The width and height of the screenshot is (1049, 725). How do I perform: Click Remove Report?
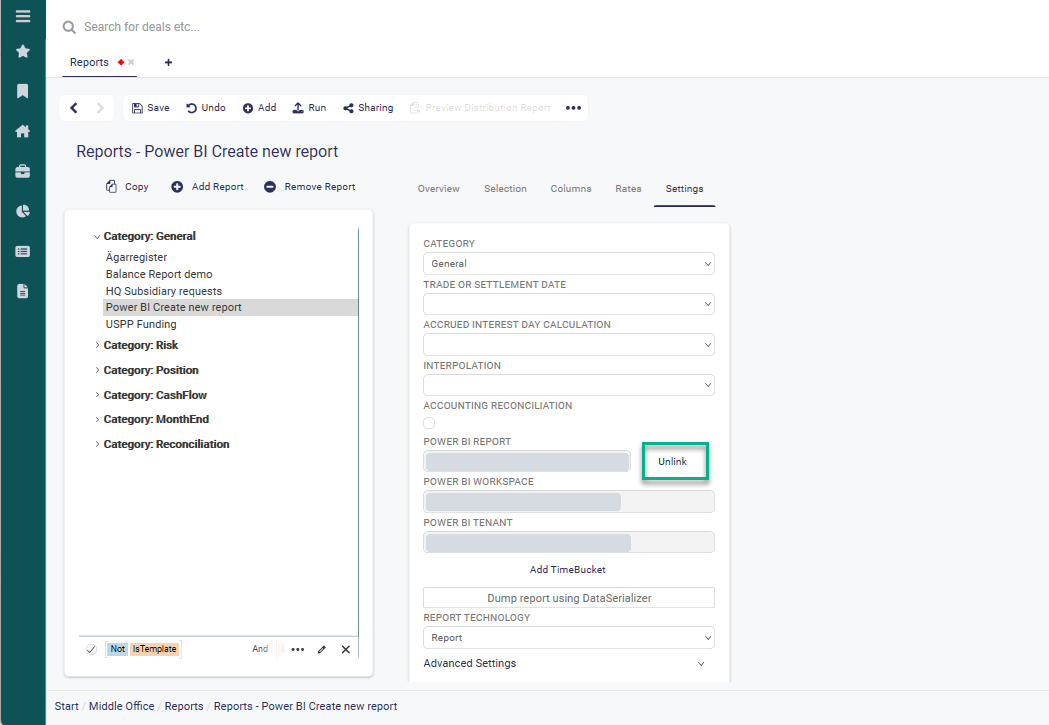coord(310,187)
